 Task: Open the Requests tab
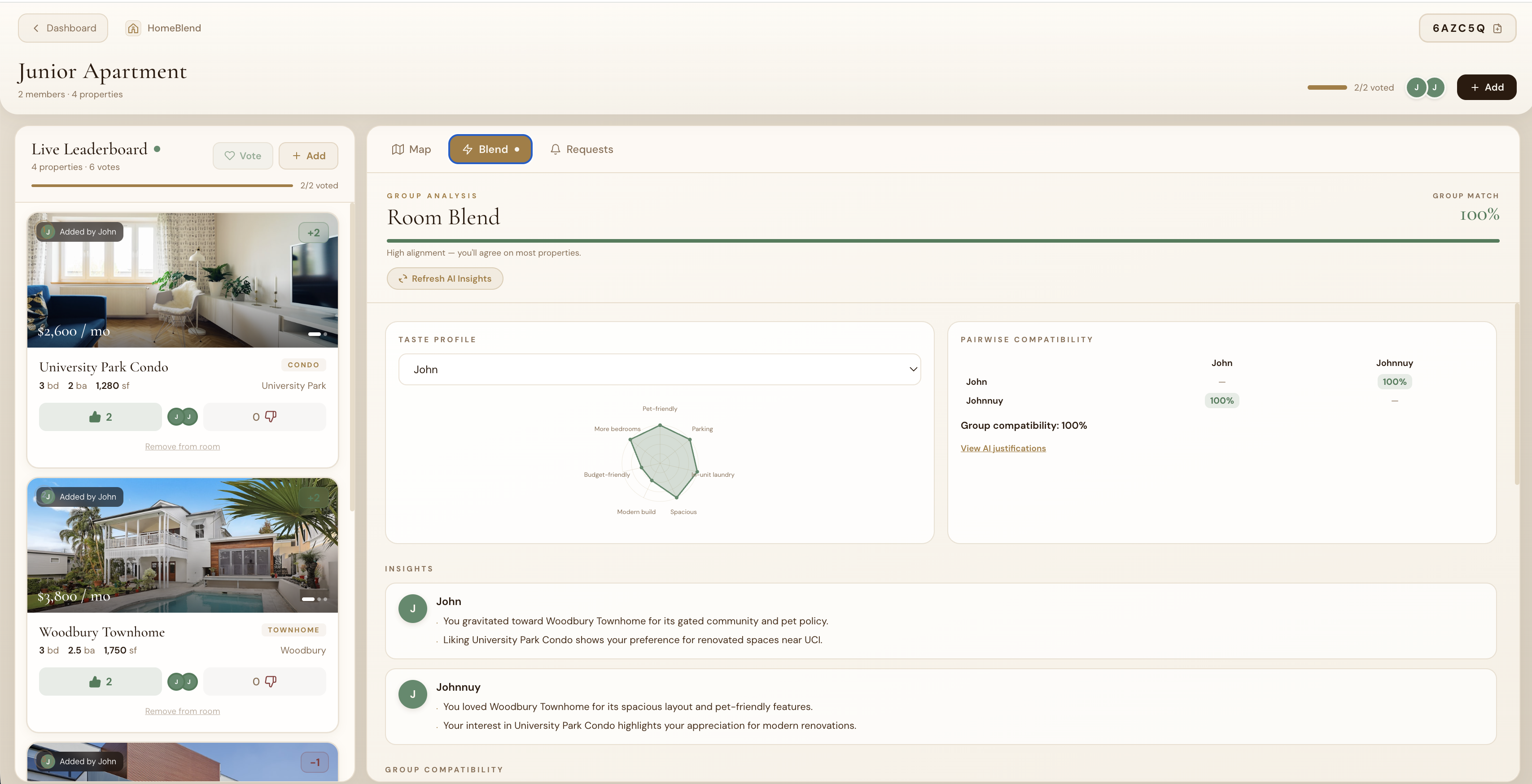coord(582,149)
